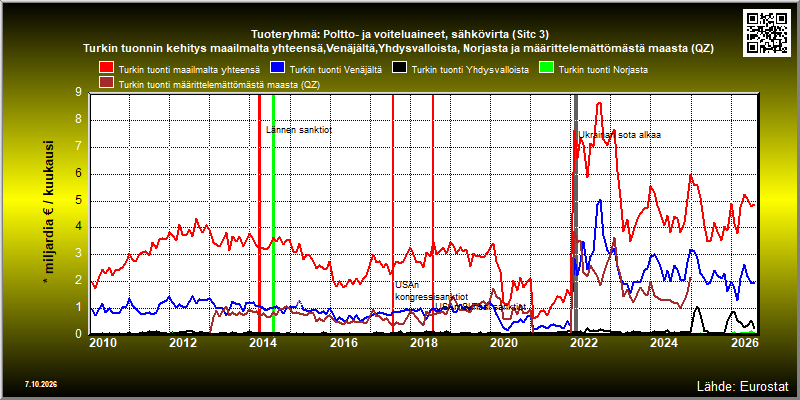Click the QR code image
800x400 pixels.
pos(766,32)
